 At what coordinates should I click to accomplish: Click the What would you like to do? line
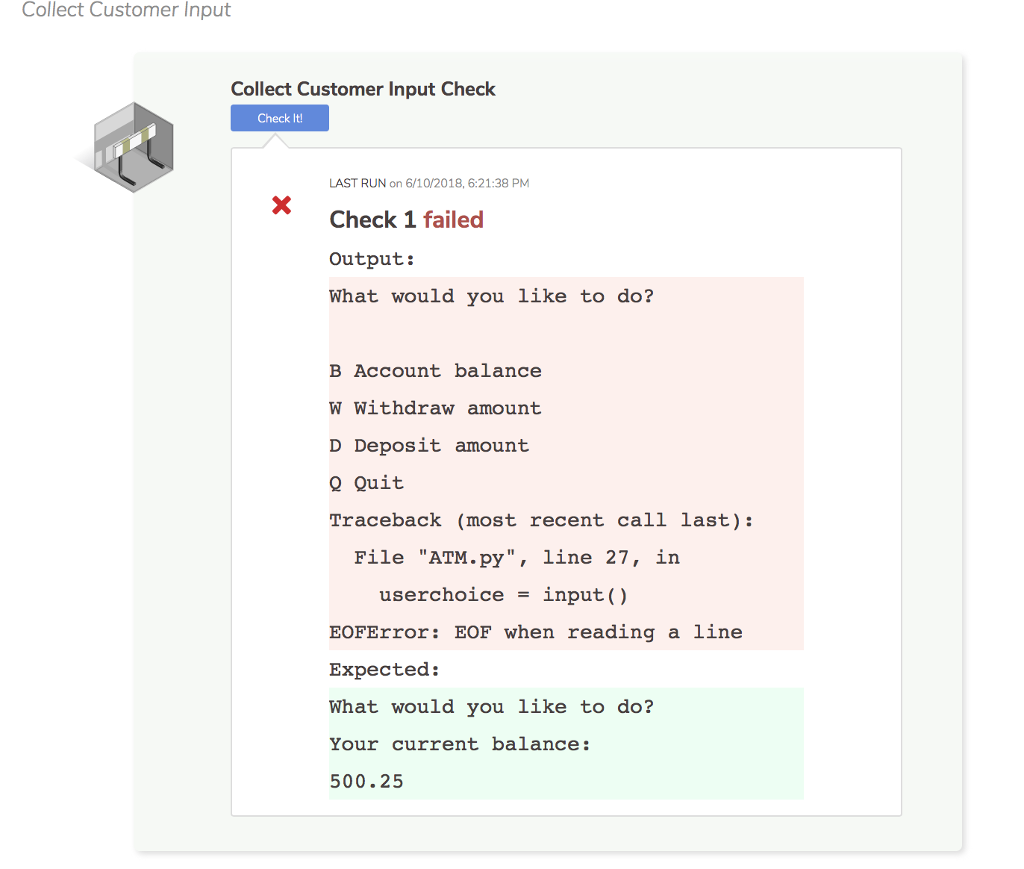point(491,295)
